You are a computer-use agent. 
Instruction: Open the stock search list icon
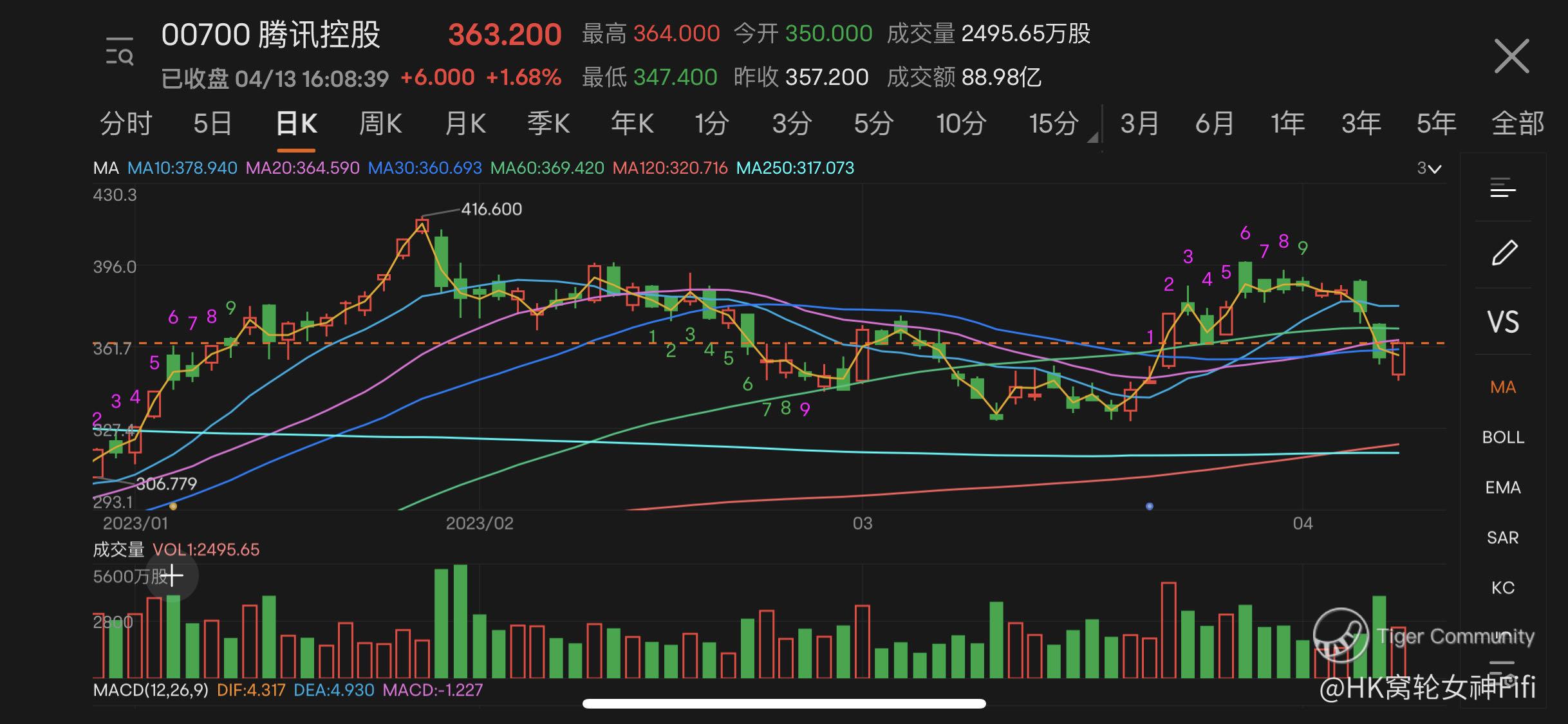120,52
